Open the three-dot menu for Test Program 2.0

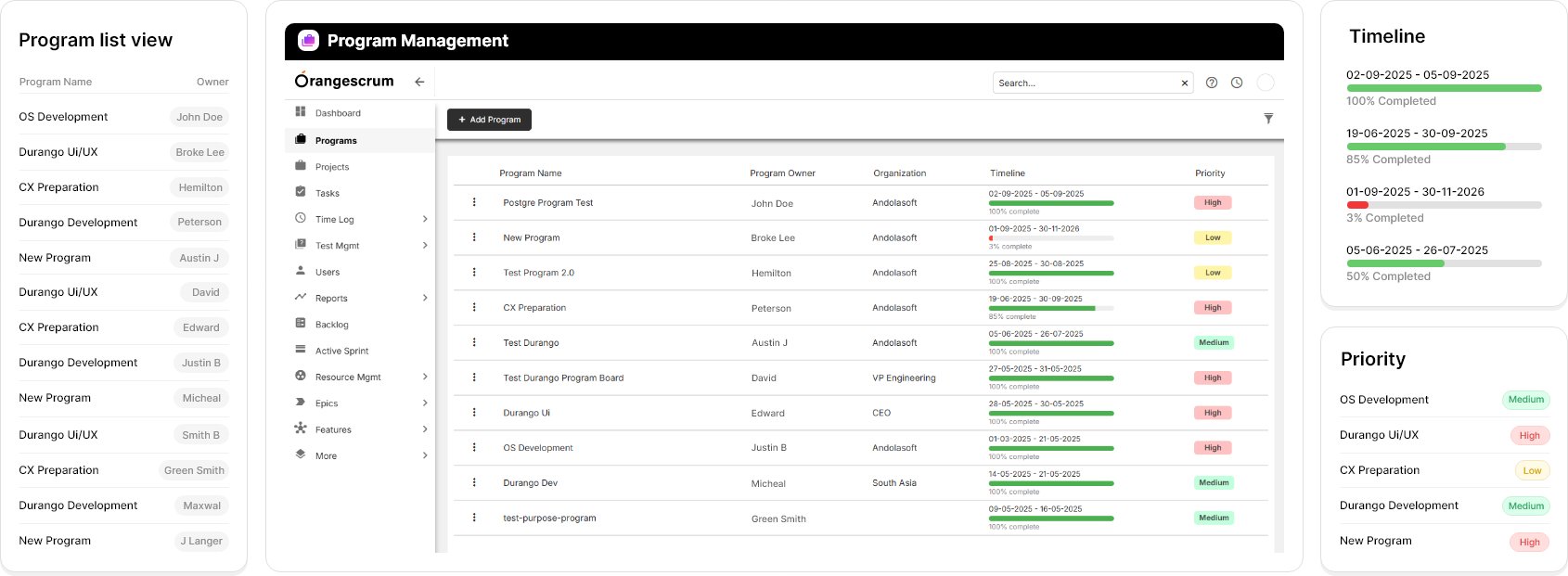pos(474,273)
